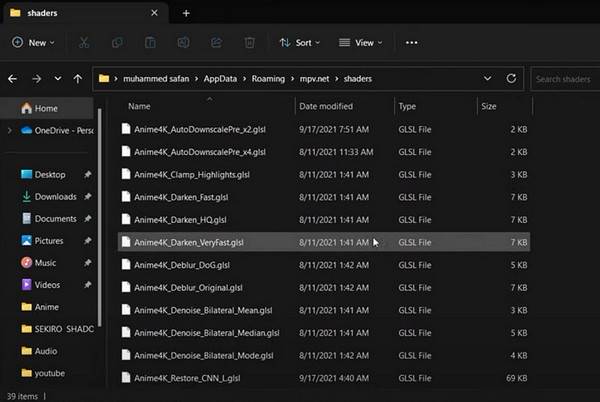Viewport: 600px width, 402px height.
Task: Click the Downloads arrow icon
Action: pos(26,196)
